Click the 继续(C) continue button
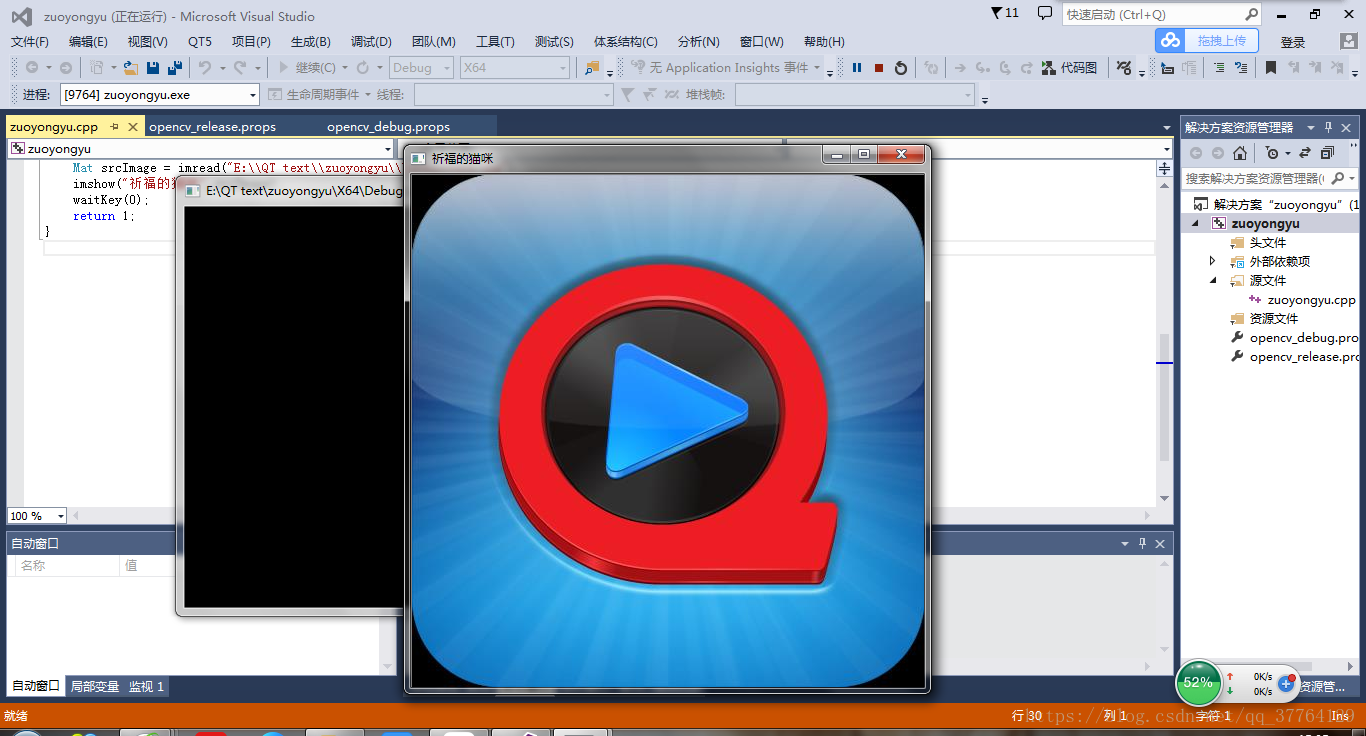Image resolution: width=1366 pixels, height=736 pixels. [x=306, y=68]
